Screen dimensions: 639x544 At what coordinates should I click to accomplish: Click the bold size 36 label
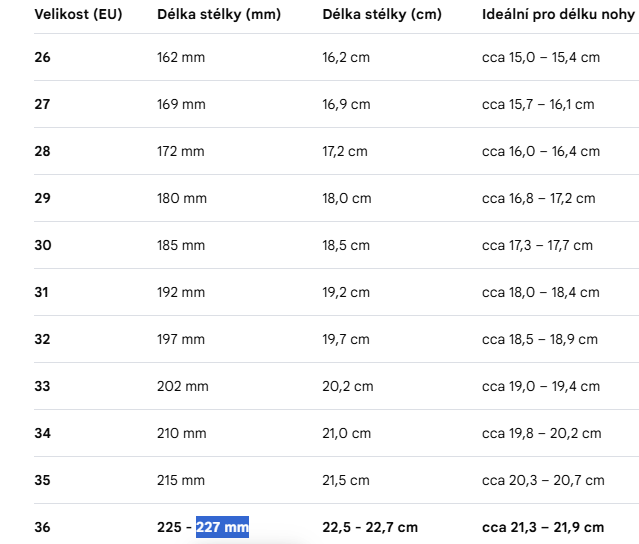point(42,527)
